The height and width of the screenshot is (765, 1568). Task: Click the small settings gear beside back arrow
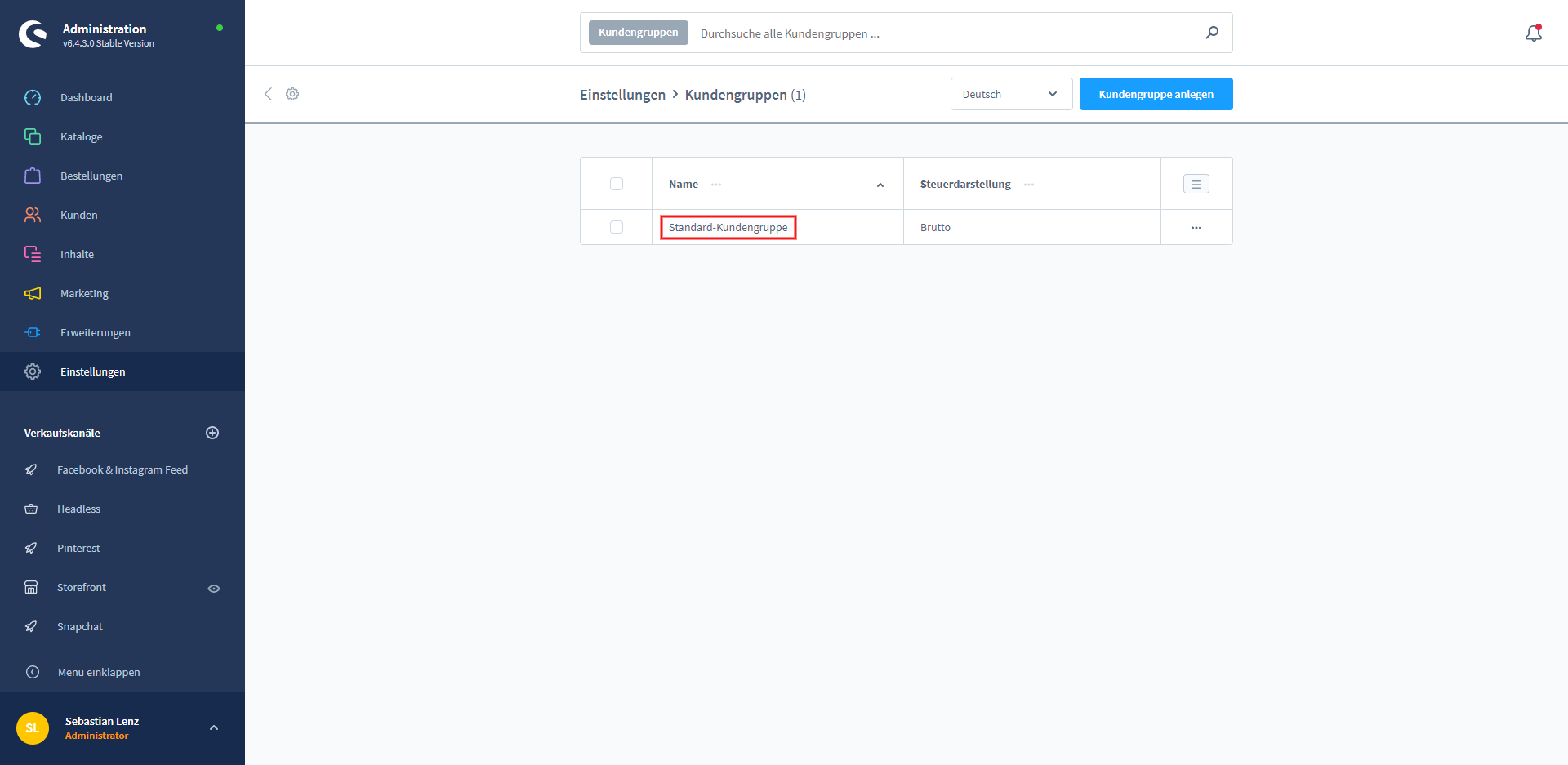292,94
